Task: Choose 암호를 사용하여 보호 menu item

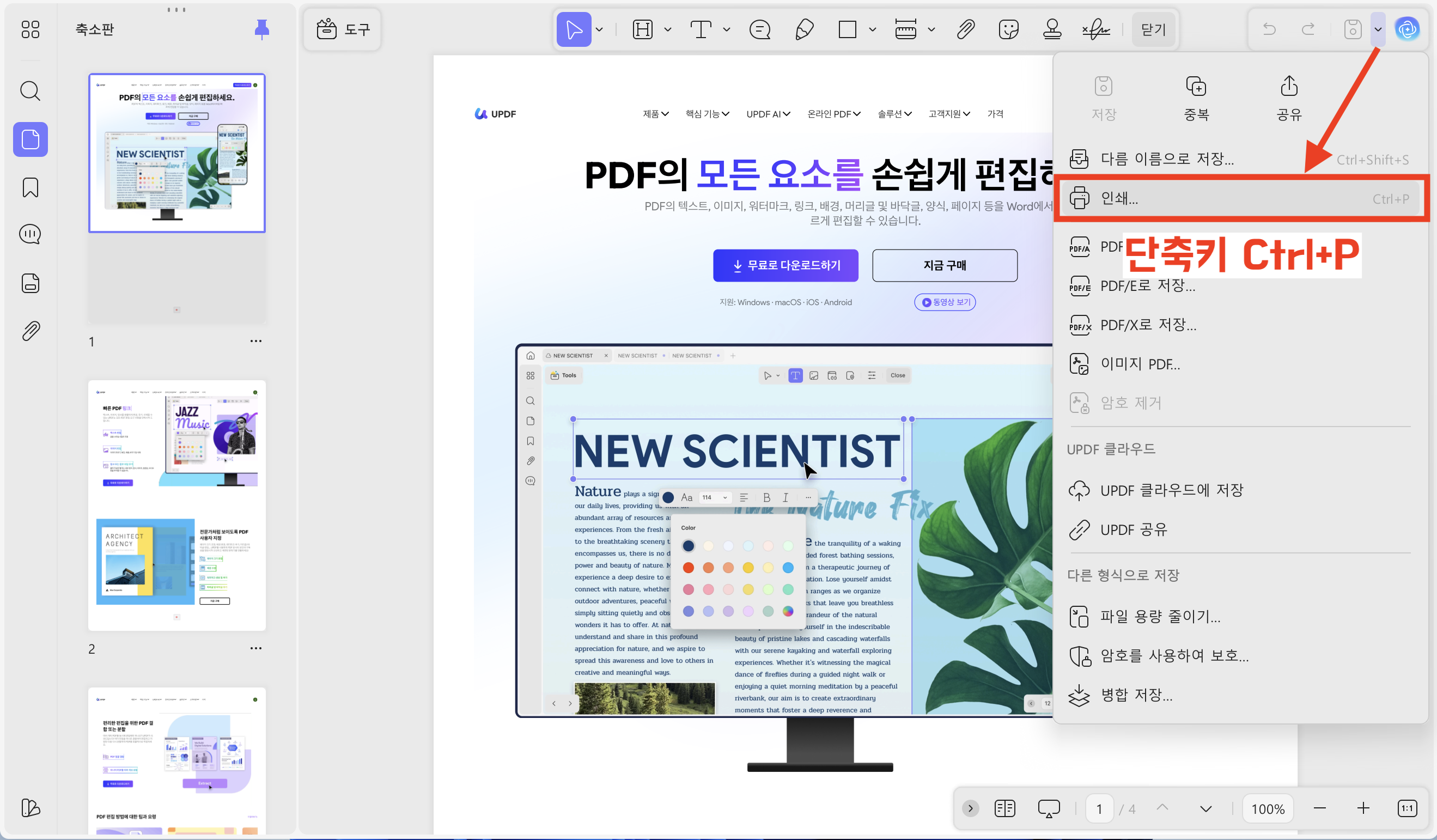Action: click(x=1241, y=655)
